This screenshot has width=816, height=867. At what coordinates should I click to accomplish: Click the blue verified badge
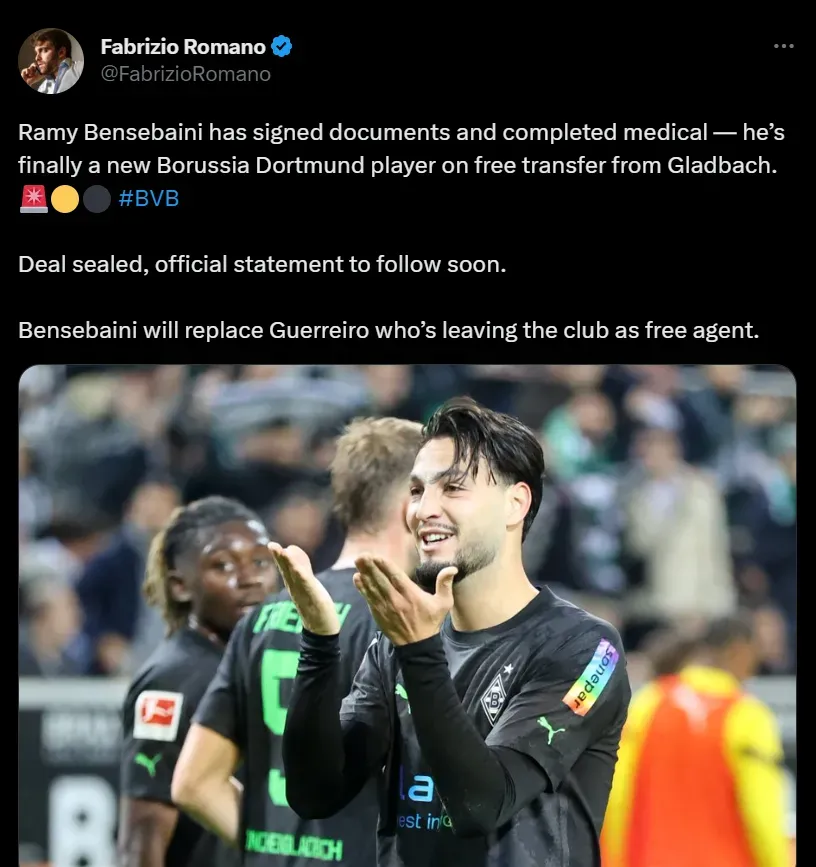tap(281, 47)
